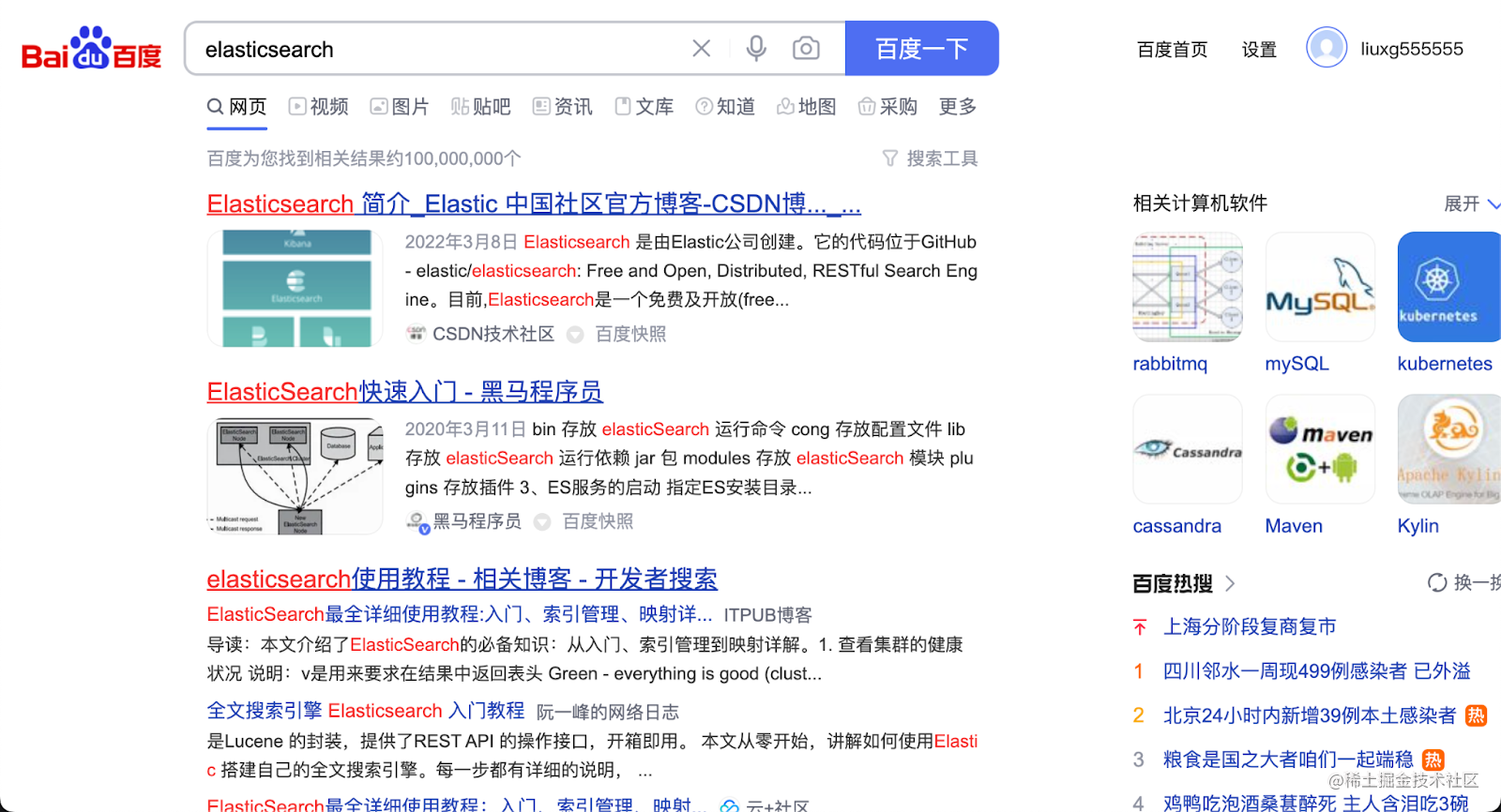The width and height of the screenshot is (1501, 812).
Task: Open 粮食是国之大者咱们一起端稳 hot topic
Action: click(1288, 759)
